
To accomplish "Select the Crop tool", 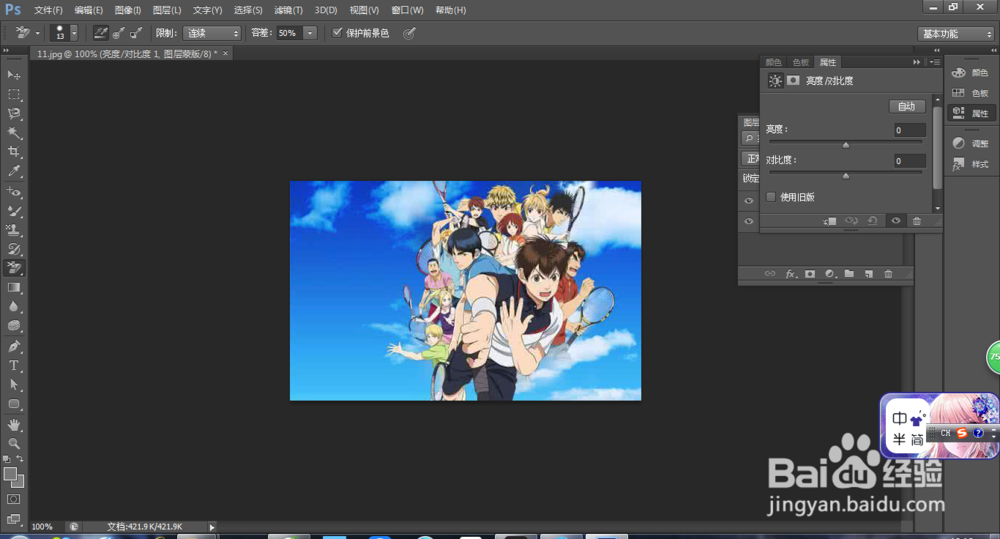I will click(13, 152).
